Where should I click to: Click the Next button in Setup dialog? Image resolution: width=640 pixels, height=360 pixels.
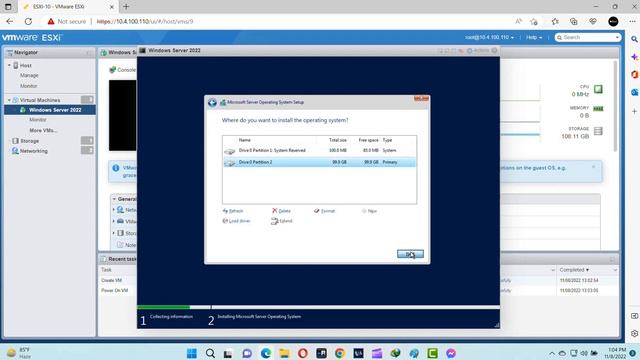410,254
